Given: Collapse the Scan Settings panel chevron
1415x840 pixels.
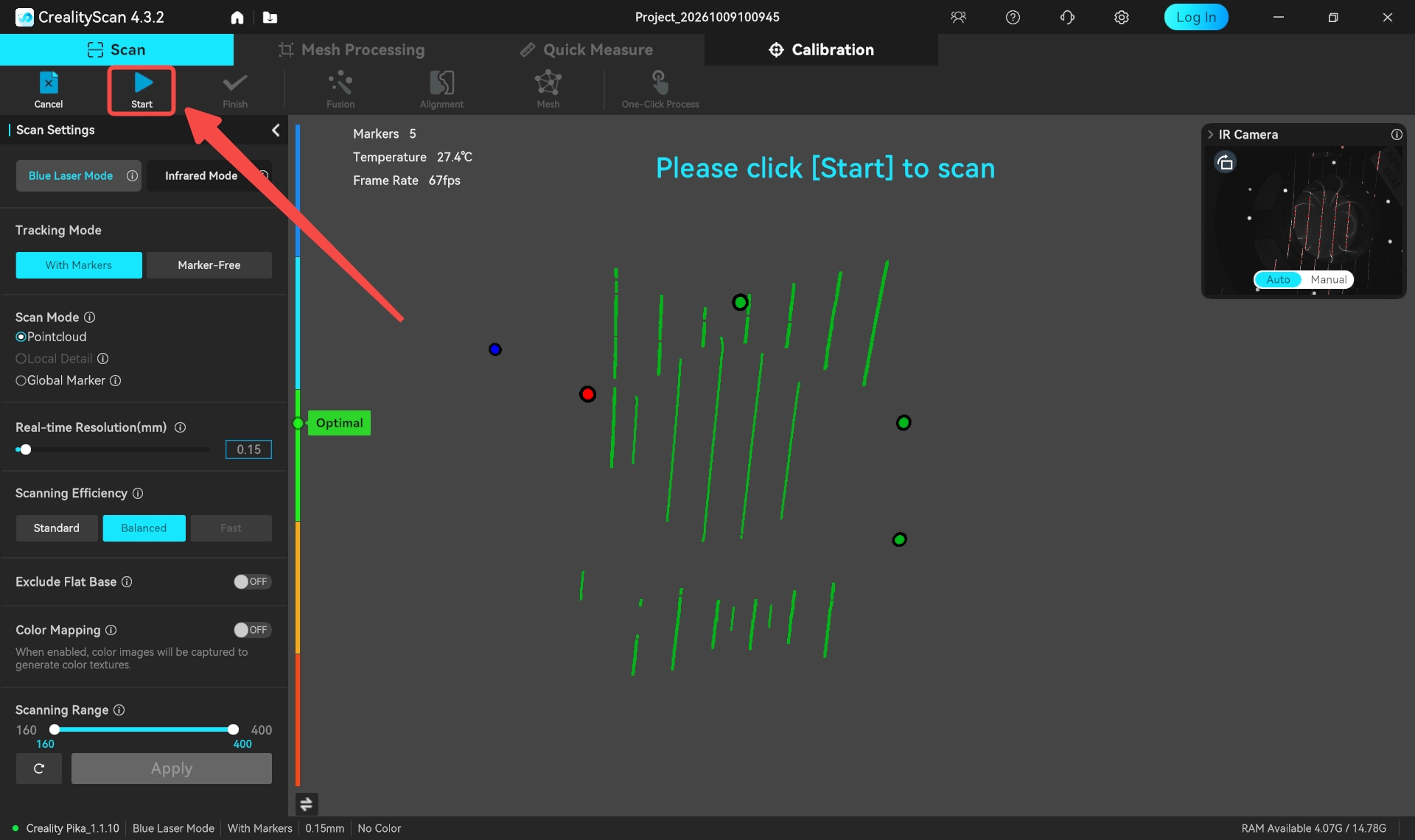Looking at the screenshot, I should (276, 130).
